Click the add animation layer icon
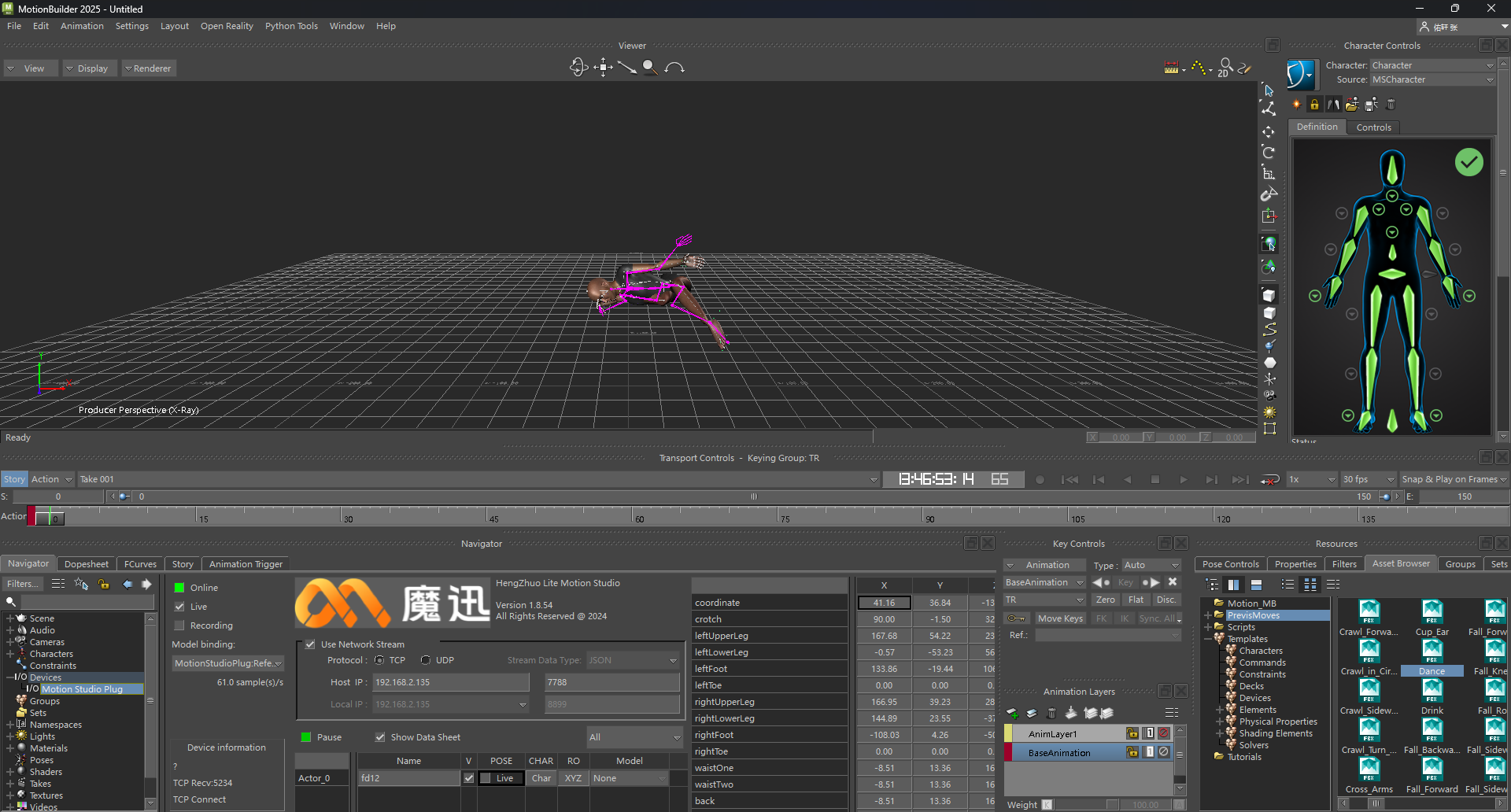This screenshot has height=812, width=1511. click(1012, 714)
